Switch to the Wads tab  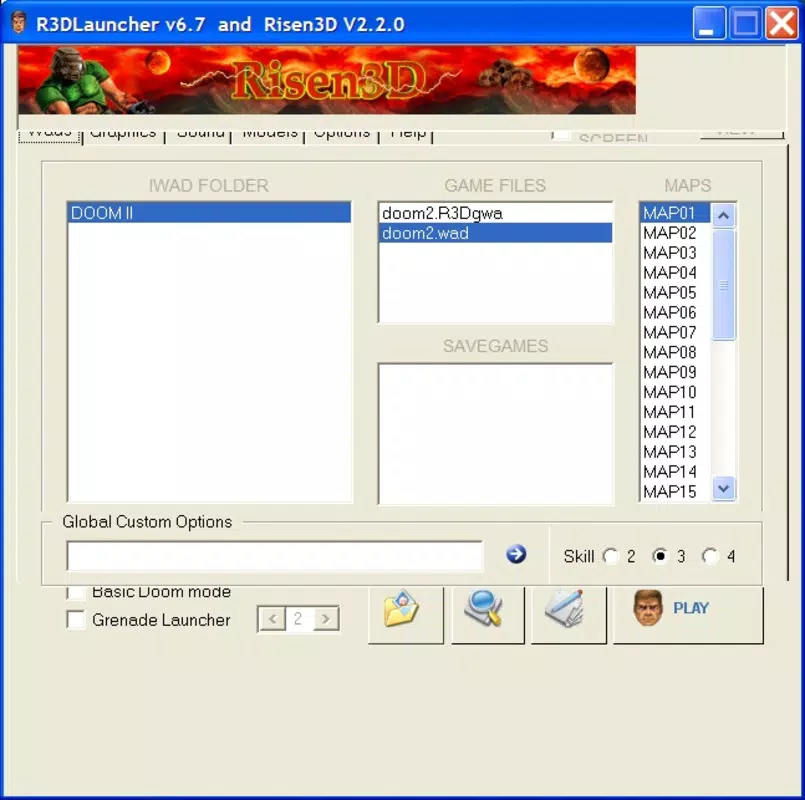pos(49,136)
